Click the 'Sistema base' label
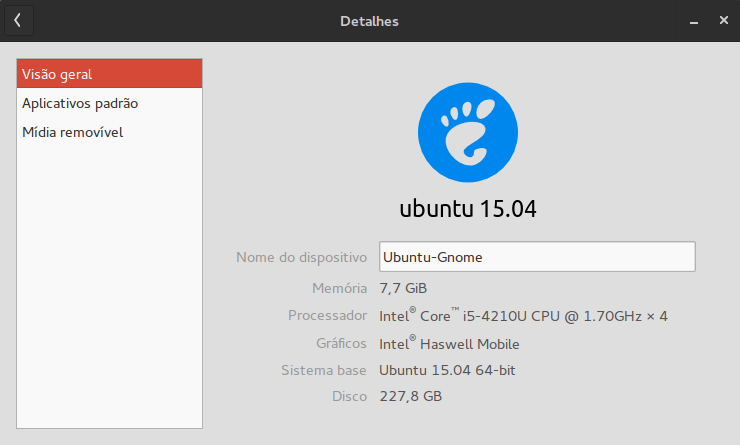The image size is (740, 445). 324,370
